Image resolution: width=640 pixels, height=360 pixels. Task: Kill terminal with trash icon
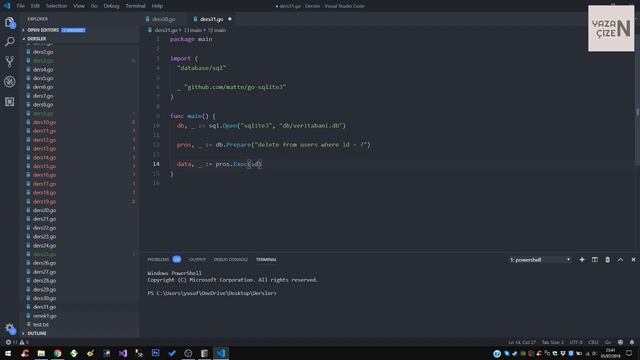[x=607, y=260]
